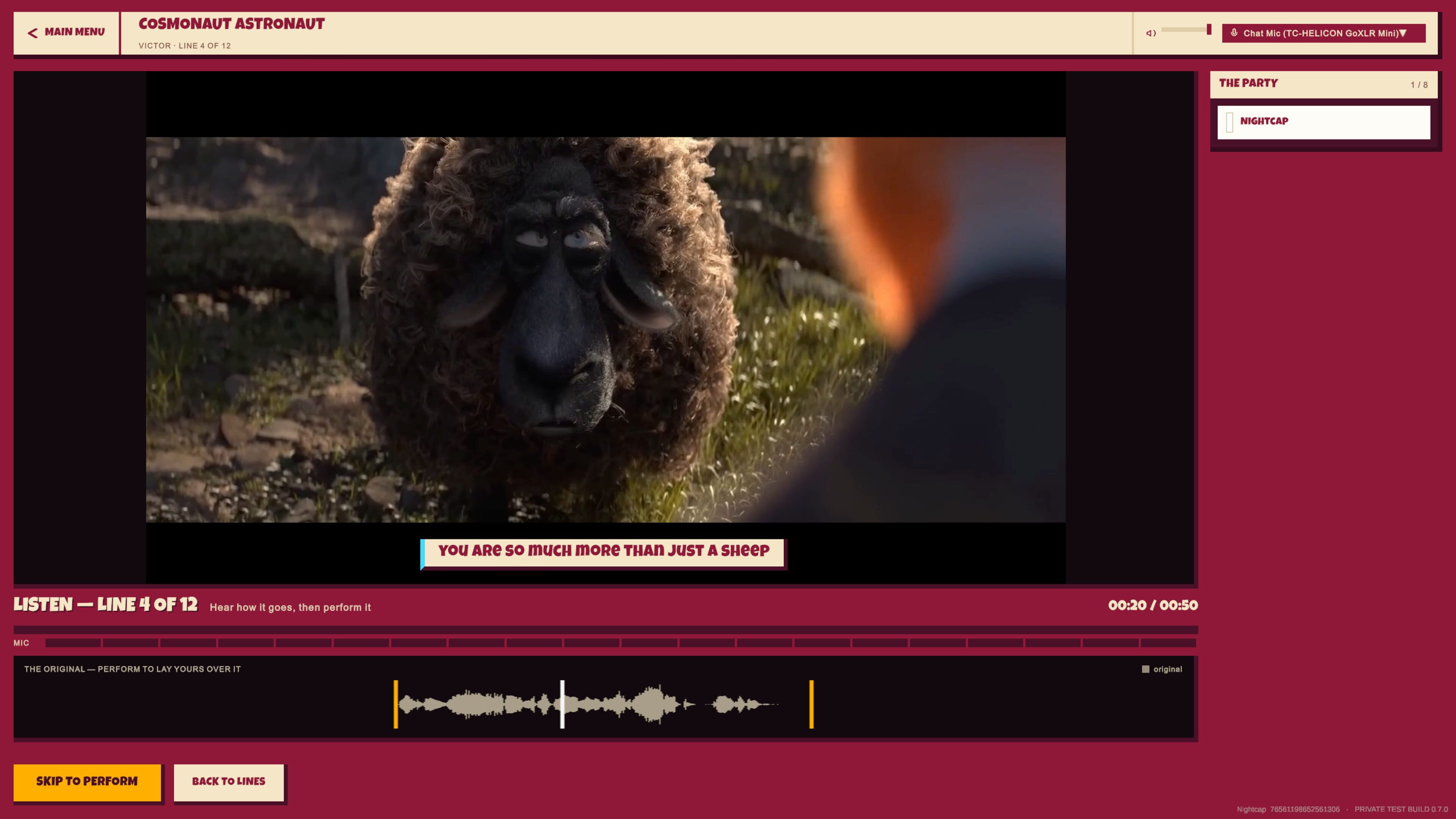Click the left orange waveform start marker
1456x819 pixels.
[395, 704]
